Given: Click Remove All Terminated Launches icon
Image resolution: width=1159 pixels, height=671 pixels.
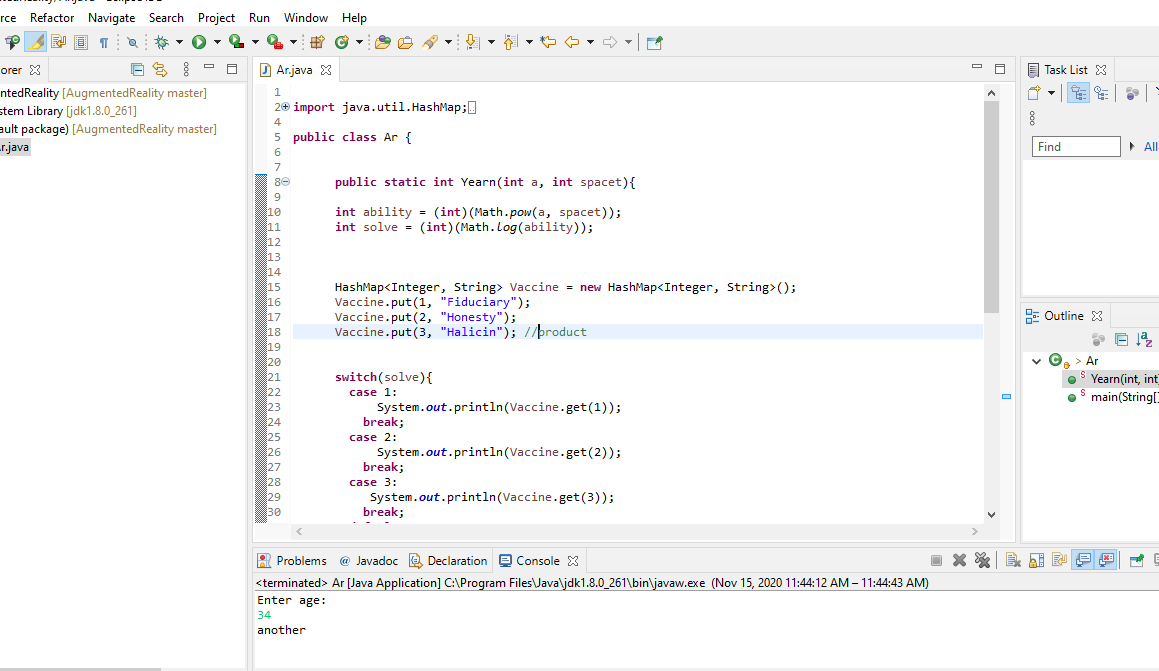Looking at the screenshot, I should click(982, 560).
